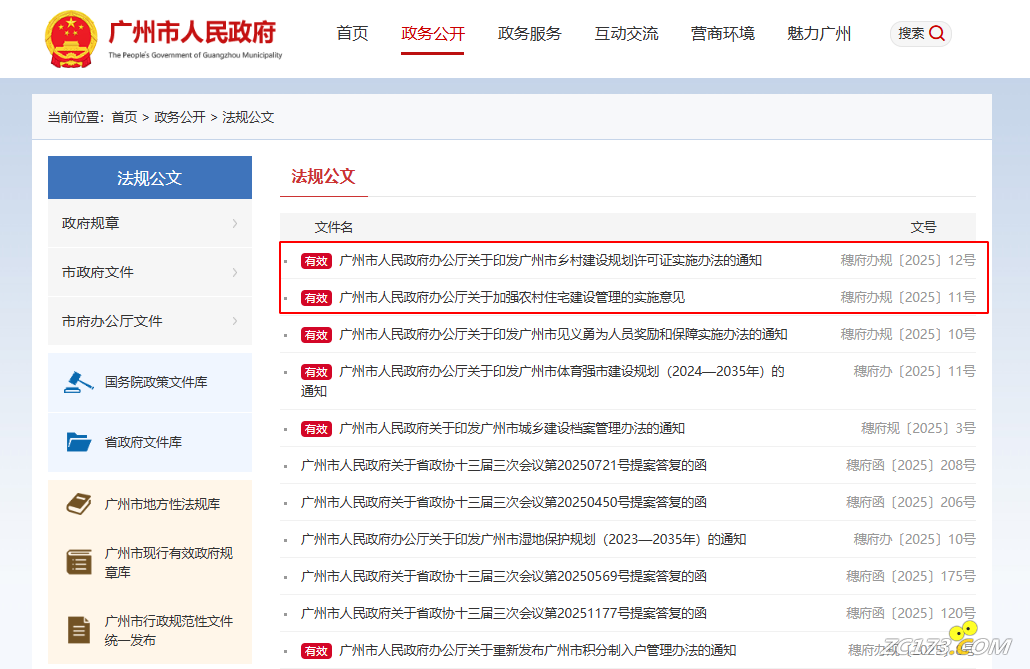Screen dimensions: 1030x669
Task: Click document number 穗府办规〔2025〕11号
Action: 908,298
